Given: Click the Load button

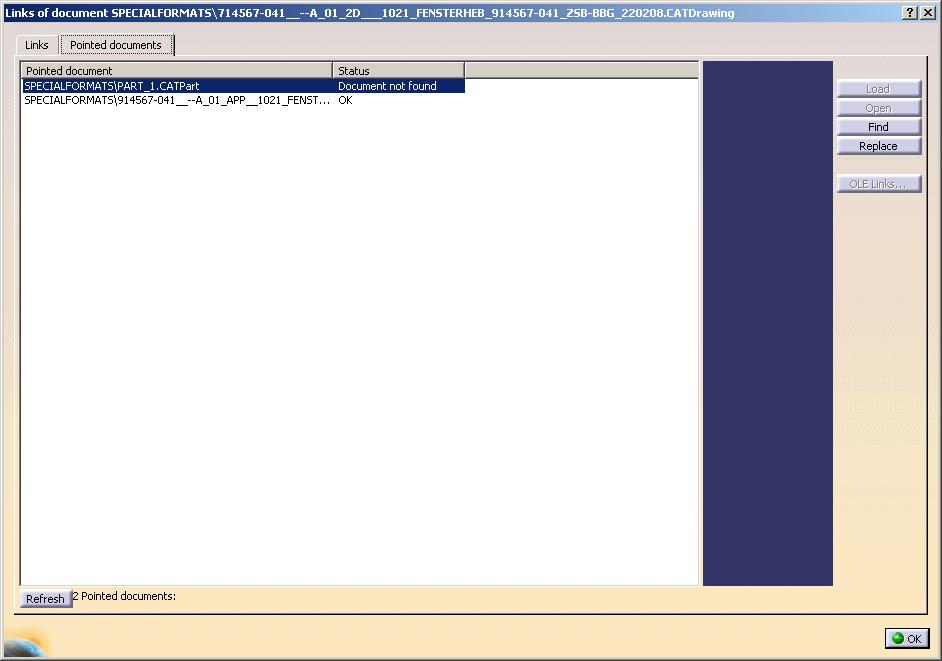Looking at the screenshot, I should click(x=878, y=89).
